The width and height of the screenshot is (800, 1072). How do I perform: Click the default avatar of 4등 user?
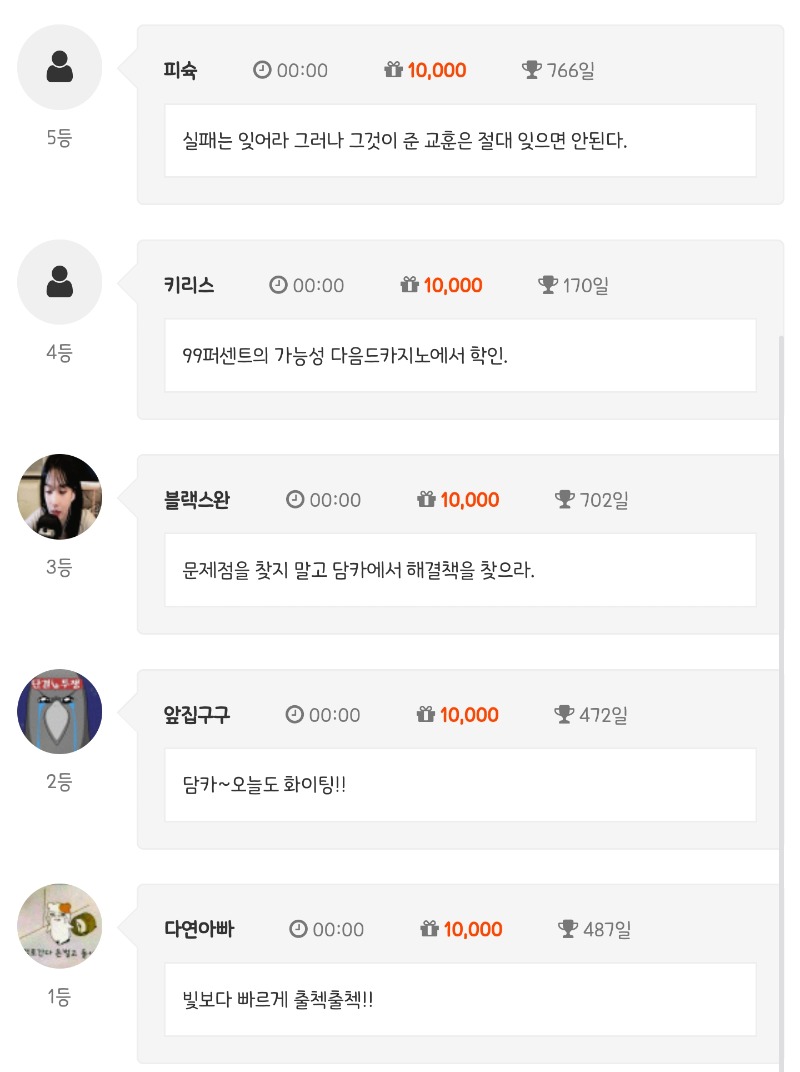click(x=60, y=282)
